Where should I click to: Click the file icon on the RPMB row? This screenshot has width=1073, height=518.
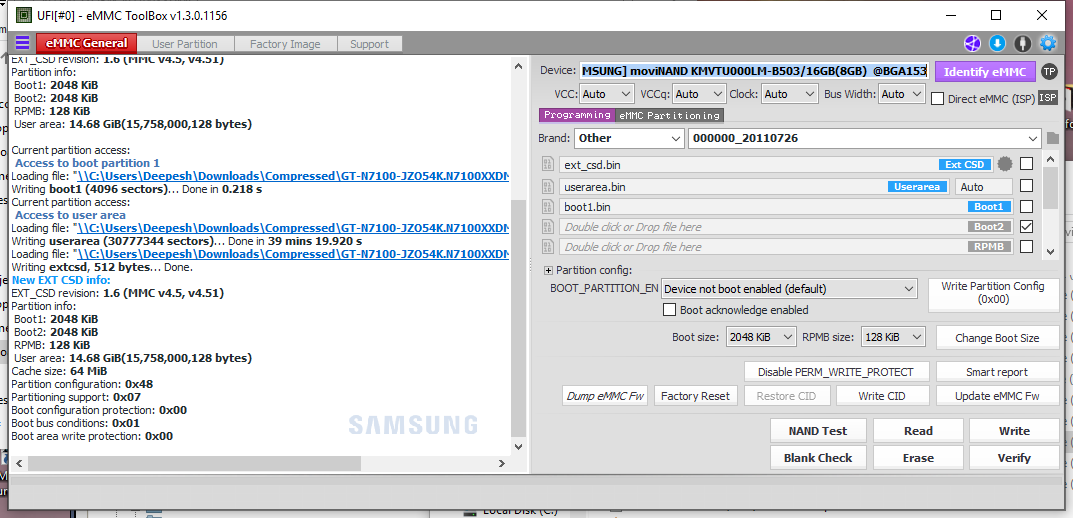tap(547, 246)
